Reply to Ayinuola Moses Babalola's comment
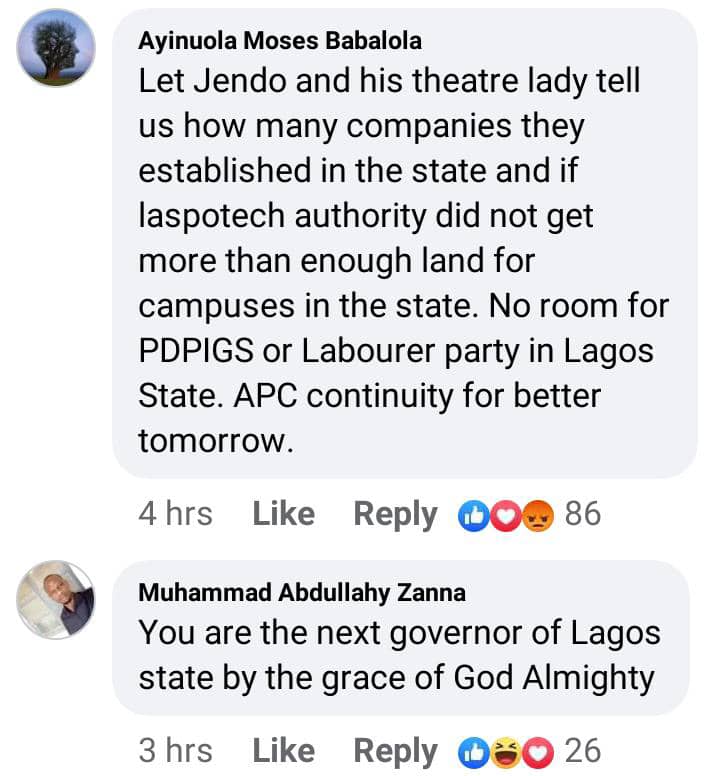The width and height of the screenshot is (720, 776). coord(395,514)
